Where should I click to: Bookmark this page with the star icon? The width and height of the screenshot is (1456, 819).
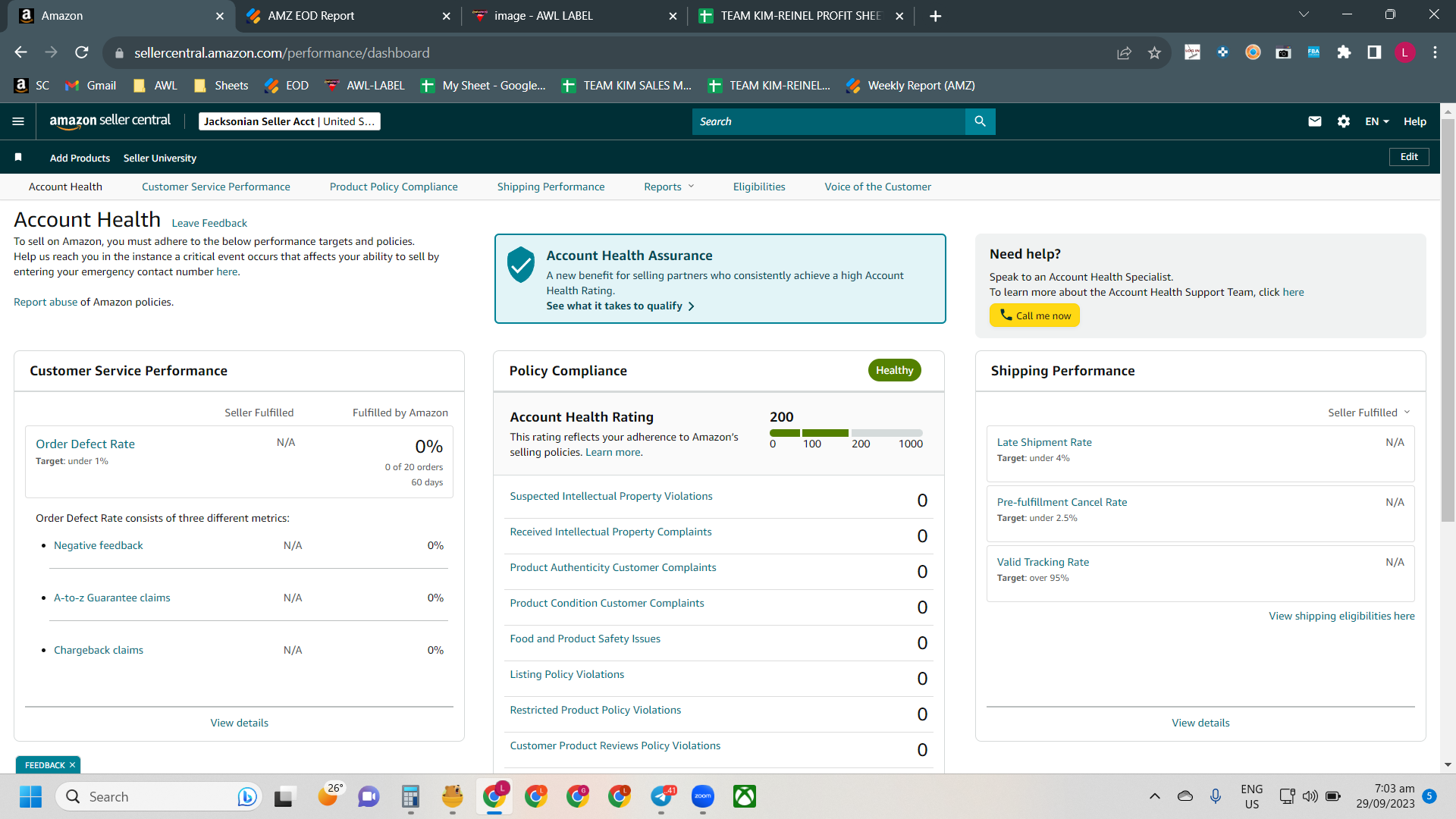(x=1154, y=52)
